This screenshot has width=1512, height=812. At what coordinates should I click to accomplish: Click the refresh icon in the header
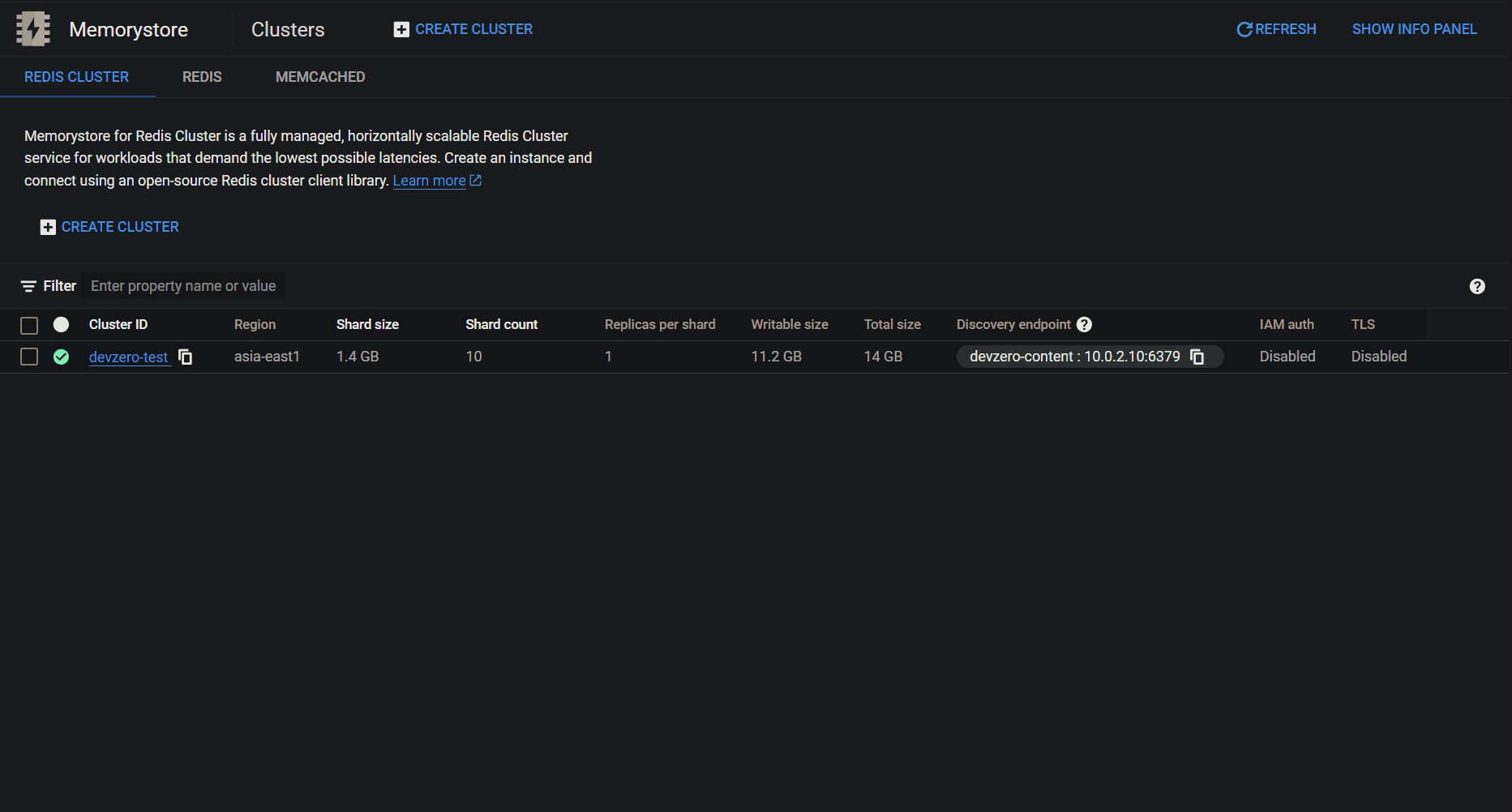(x=1244, y=29)
